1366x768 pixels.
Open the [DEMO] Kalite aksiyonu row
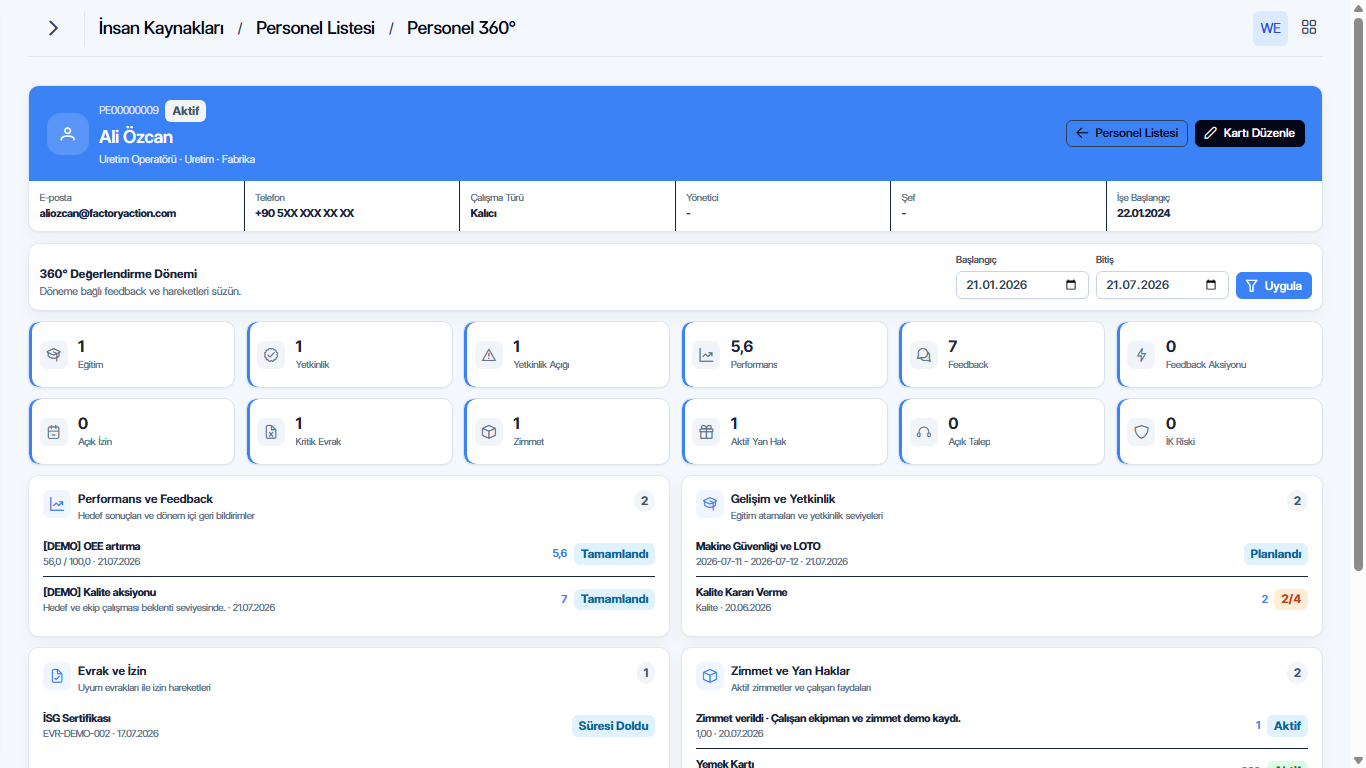point(349,600)
